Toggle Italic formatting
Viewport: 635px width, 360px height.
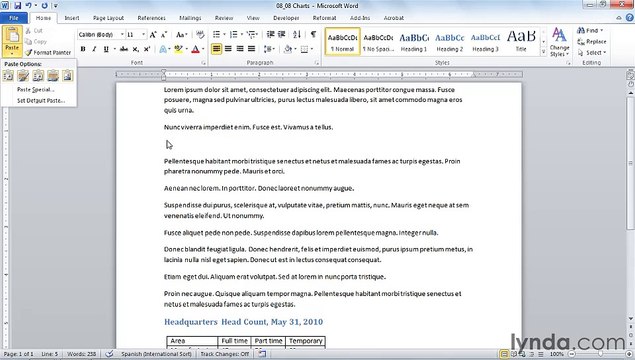(x=94, y=49)
